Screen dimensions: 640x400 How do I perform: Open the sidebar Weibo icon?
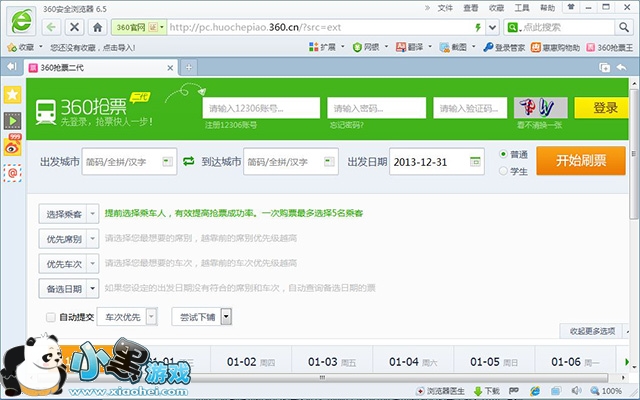coord(13,146)
